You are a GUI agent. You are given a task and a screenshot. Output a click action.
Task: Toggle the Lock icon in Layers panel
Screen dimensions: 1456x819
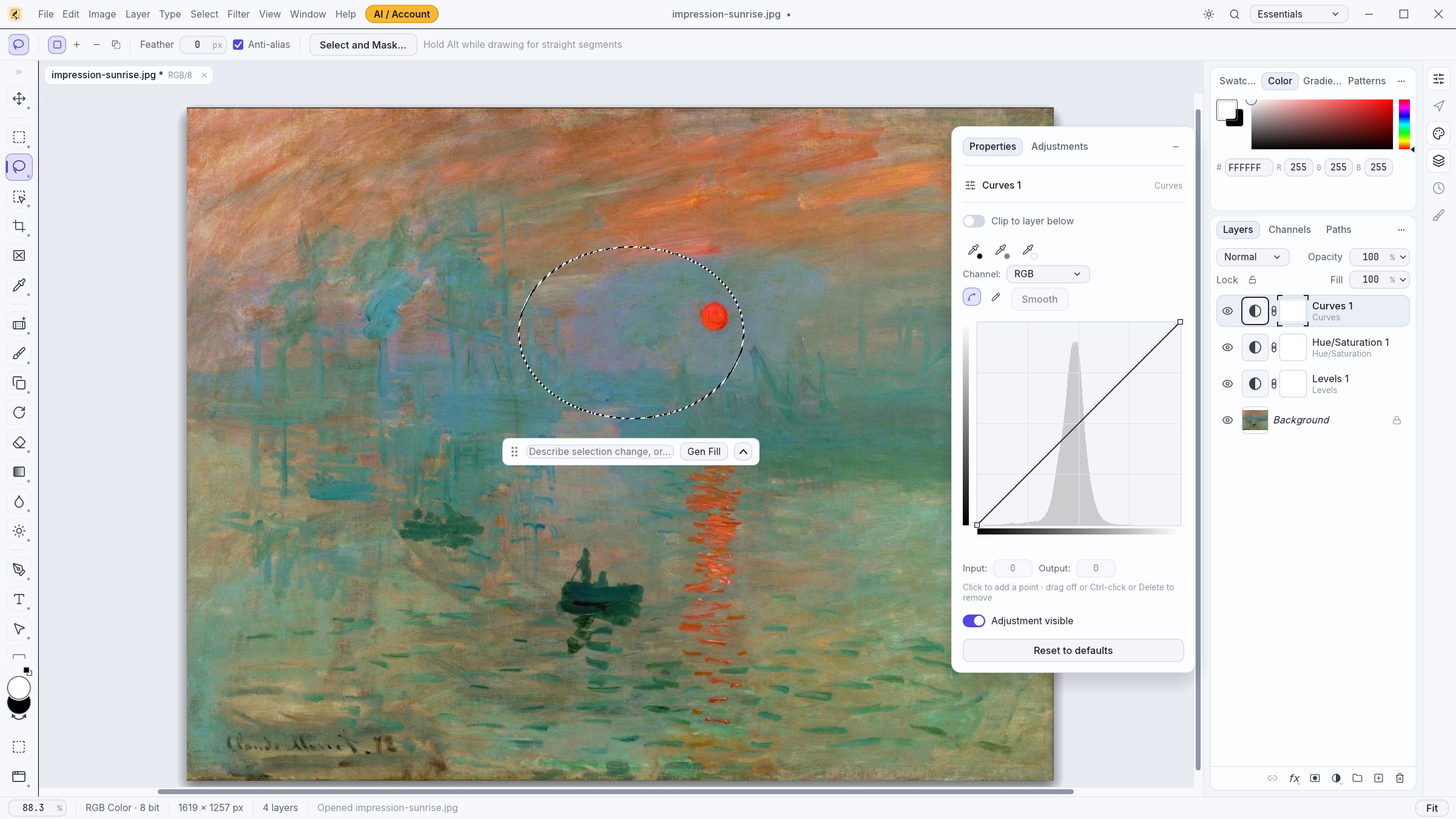pos(1252,280)
